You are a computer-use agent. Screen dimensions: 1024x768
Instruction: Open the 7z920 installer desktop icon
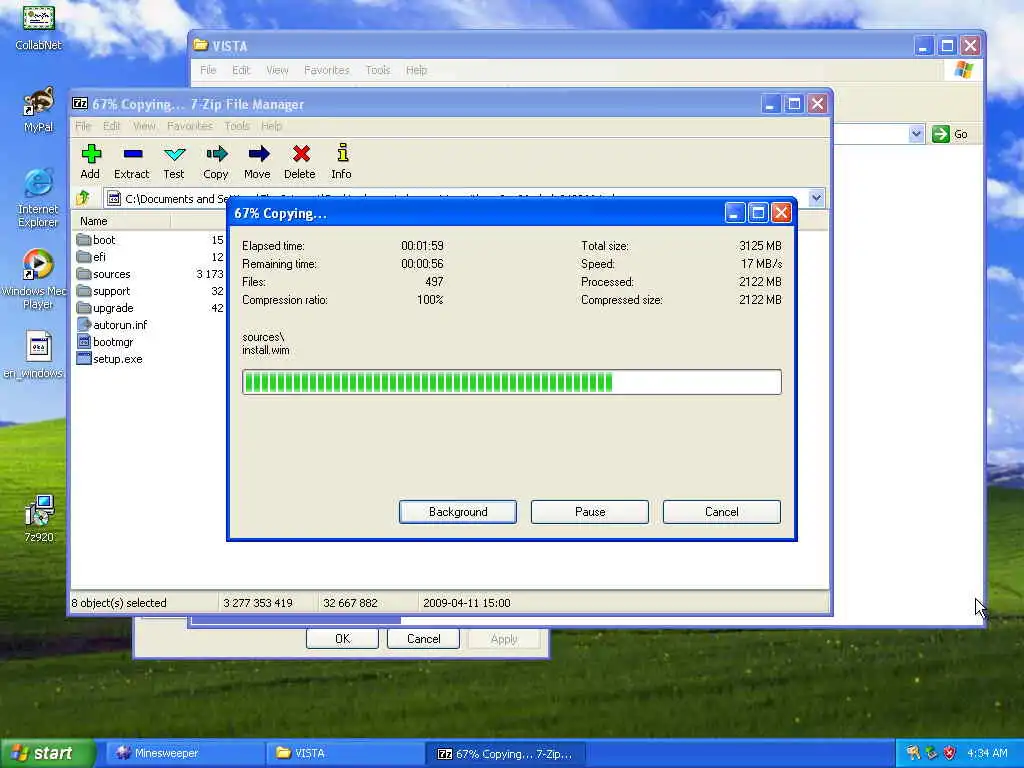point(39,511)
